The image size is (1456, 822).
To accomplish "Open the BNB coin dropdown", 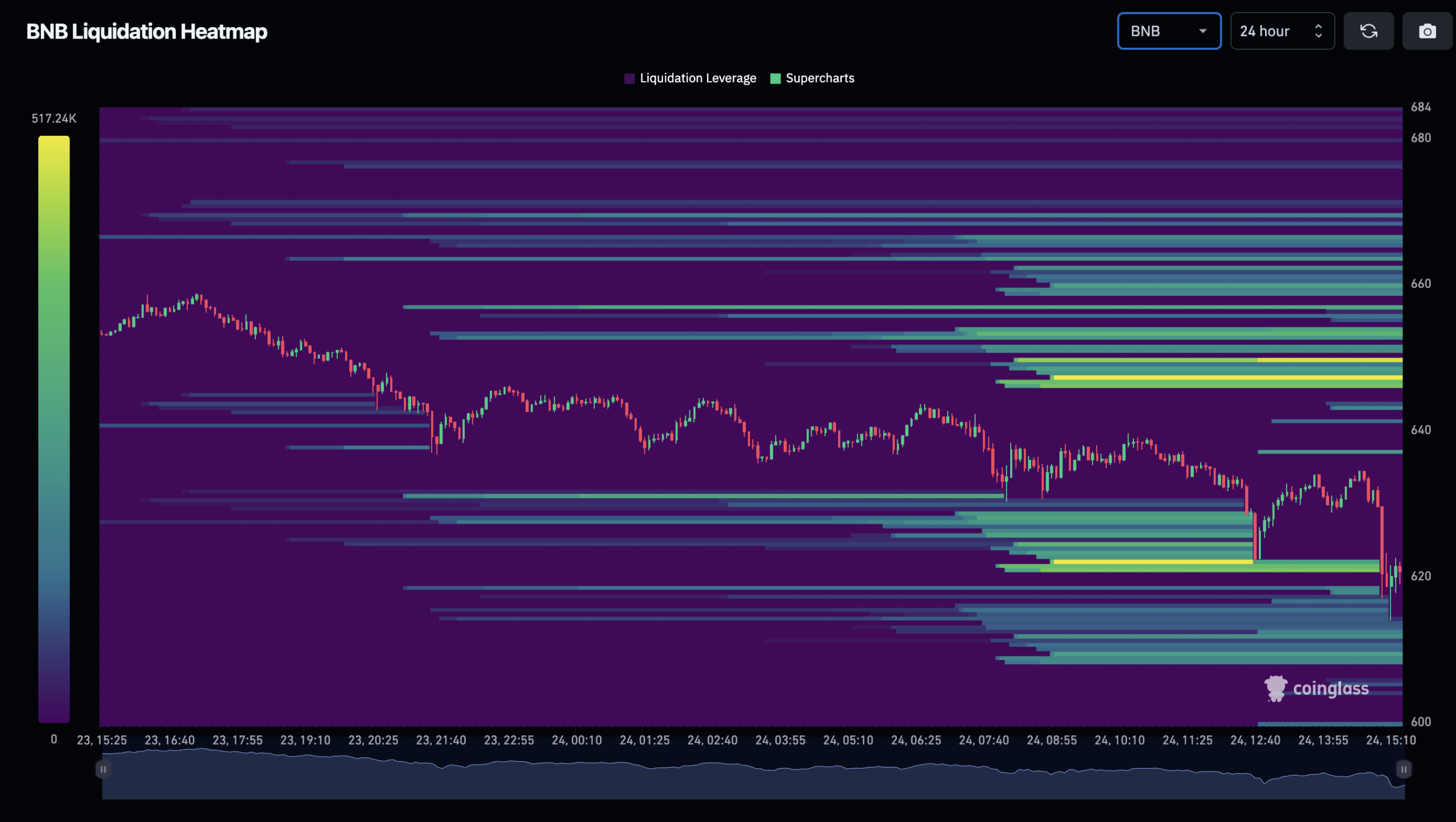I will tap(1169, 31).
